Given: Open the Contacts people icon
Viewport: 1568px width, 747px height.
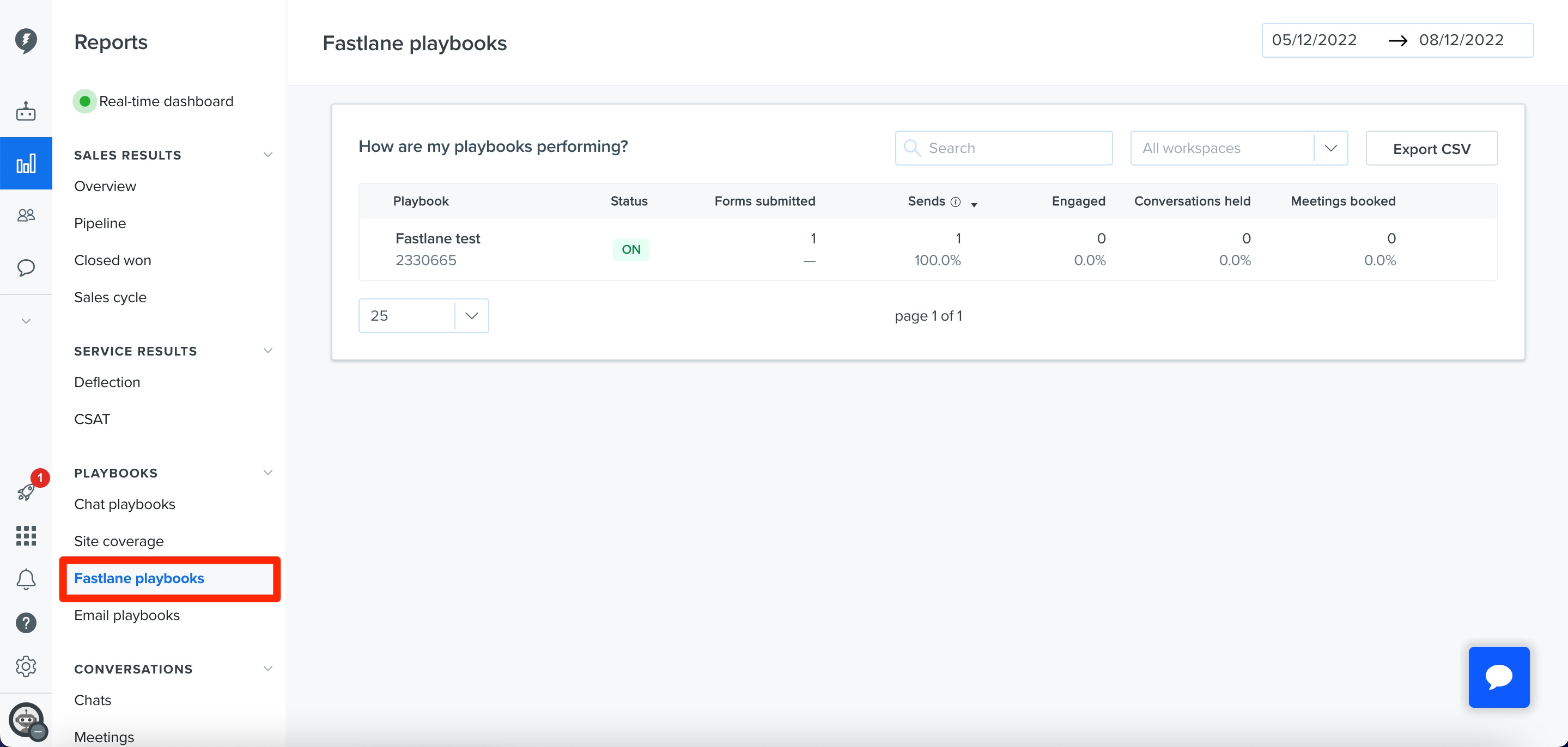Looking at the screenshot, I should point(26,216).
